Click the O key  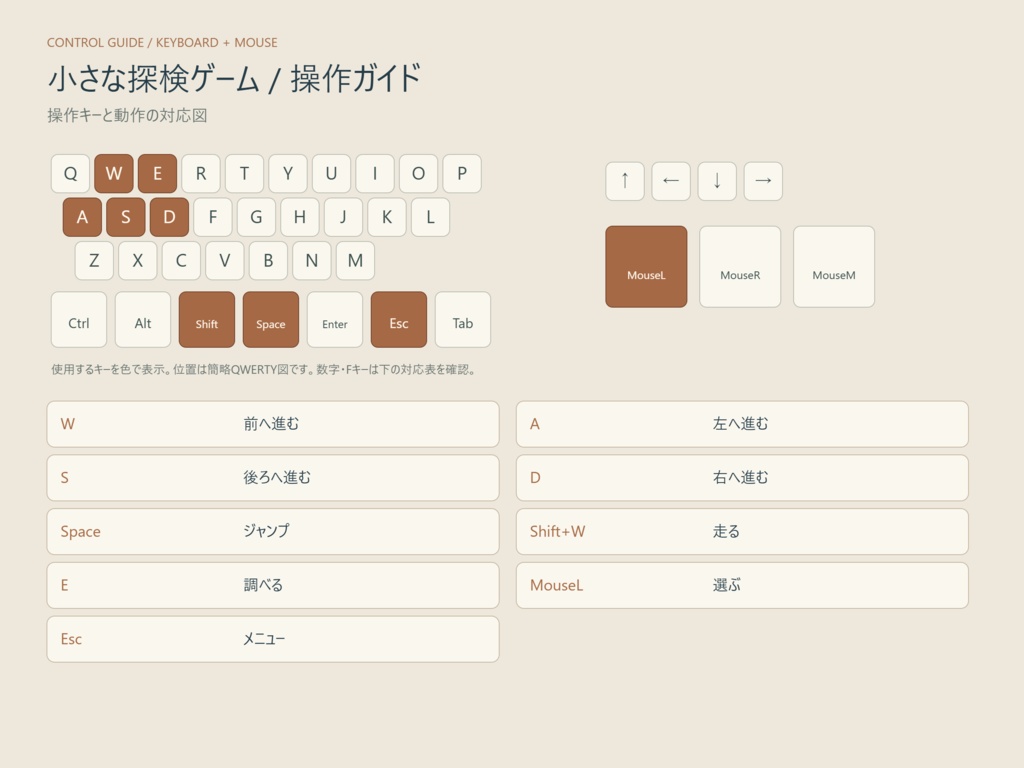[418, 174]
